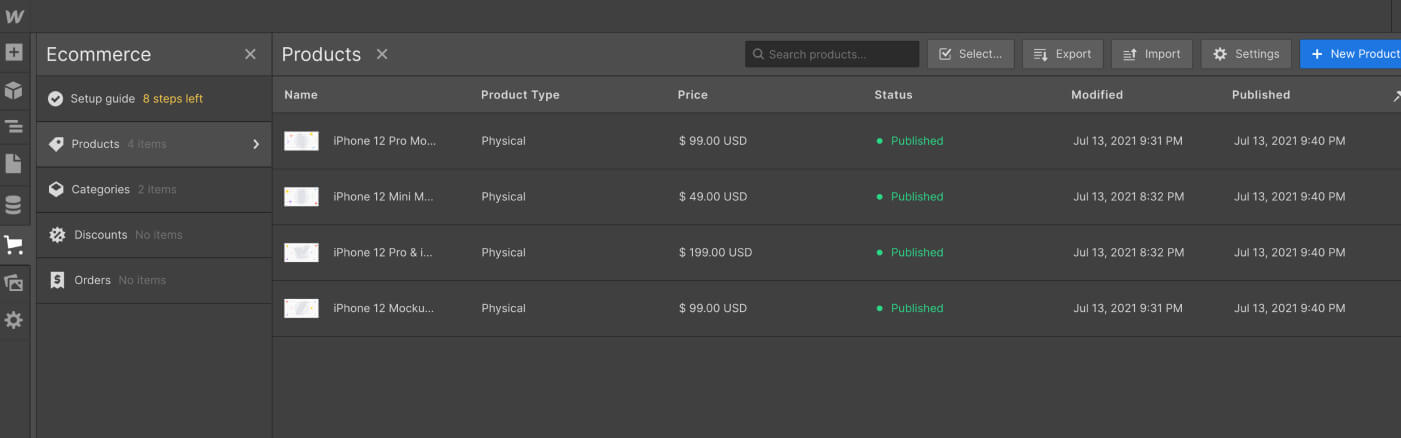
Task: Expand the Products chevron arrow
Action: click(x=256, y=144)
